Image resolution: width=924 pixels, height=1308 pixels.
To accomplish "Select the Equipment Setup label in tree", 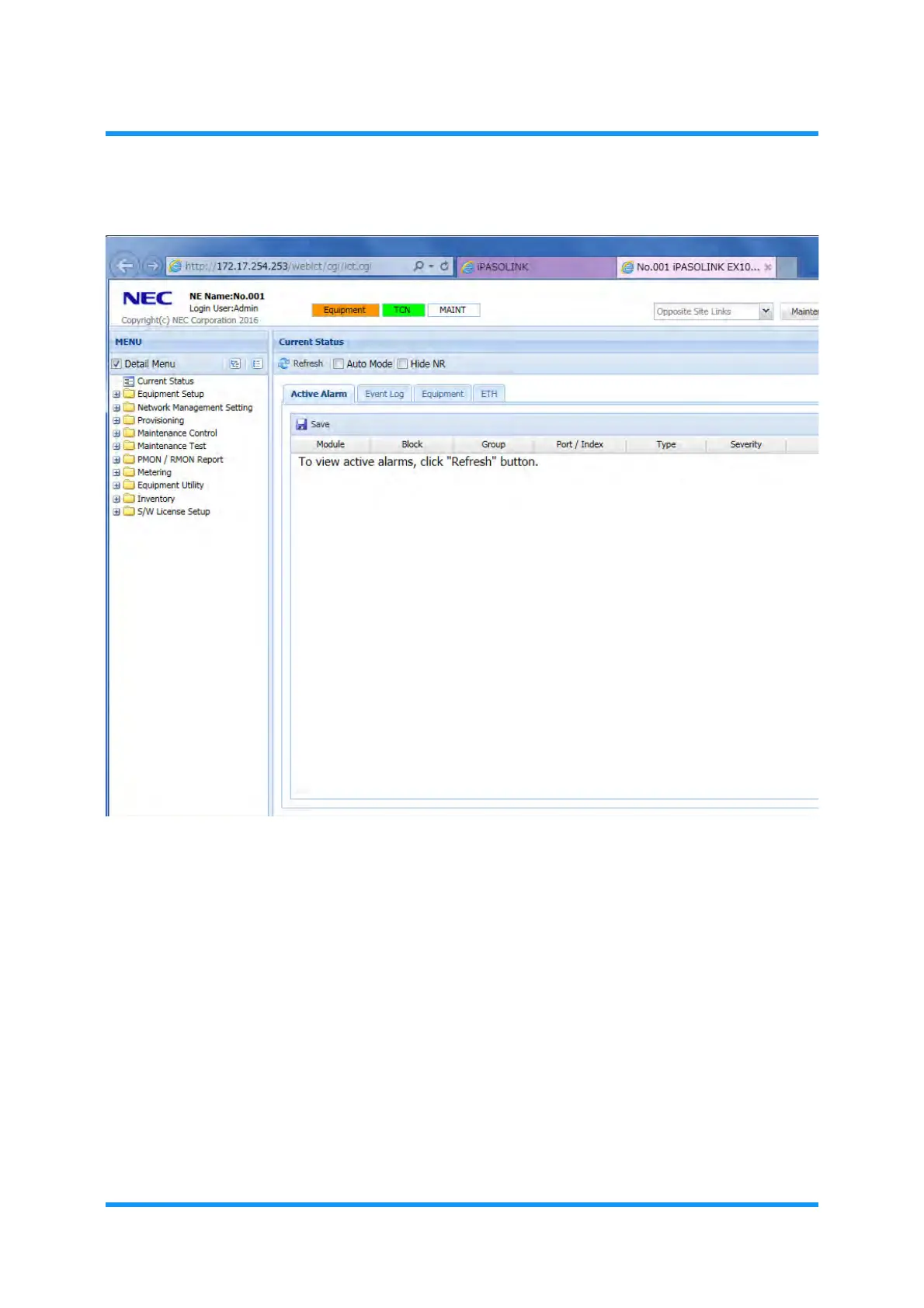I will point(171,395).
